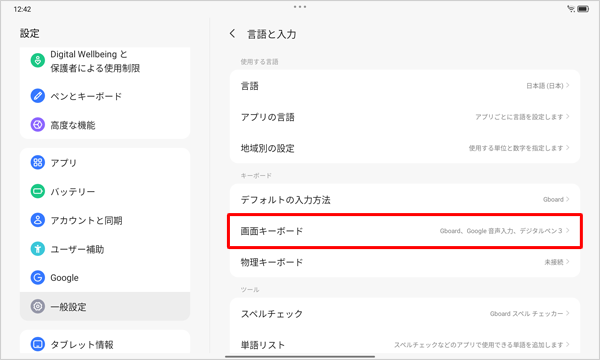The height and width of the screenshot is (360, 600).
Task: Click the Google G icon
Action: tap(38, 277)
